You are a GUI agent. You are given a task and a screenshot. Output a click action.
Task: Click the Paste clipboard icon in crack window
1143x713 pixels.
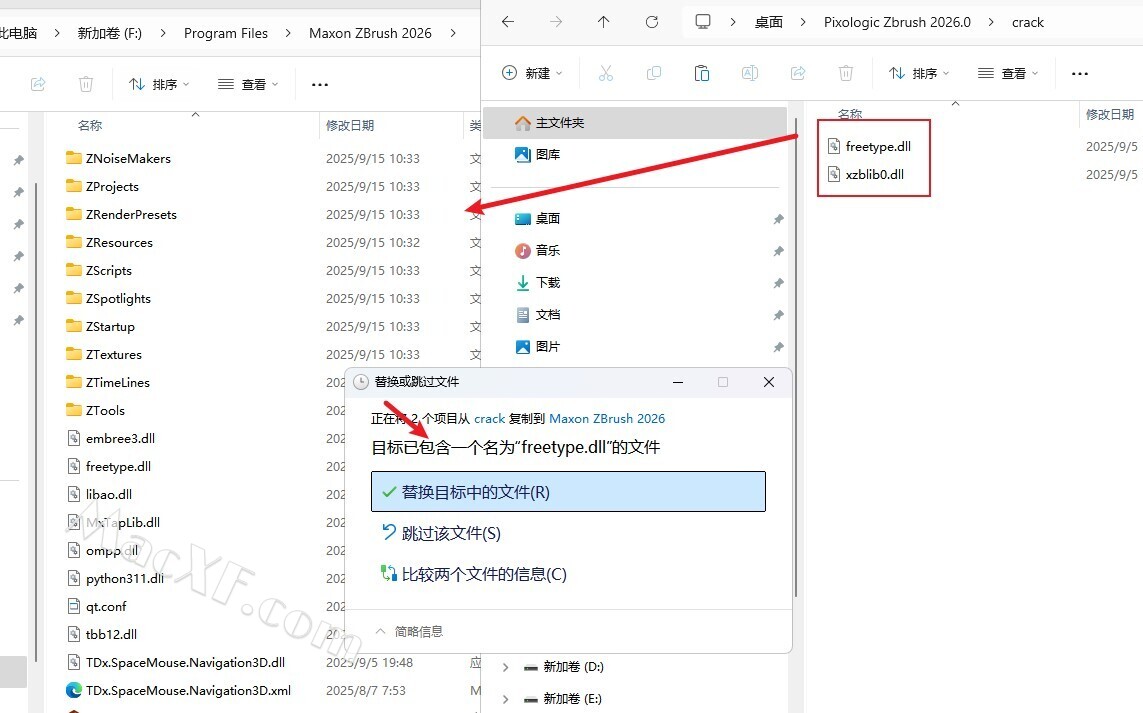click(701, 73)
